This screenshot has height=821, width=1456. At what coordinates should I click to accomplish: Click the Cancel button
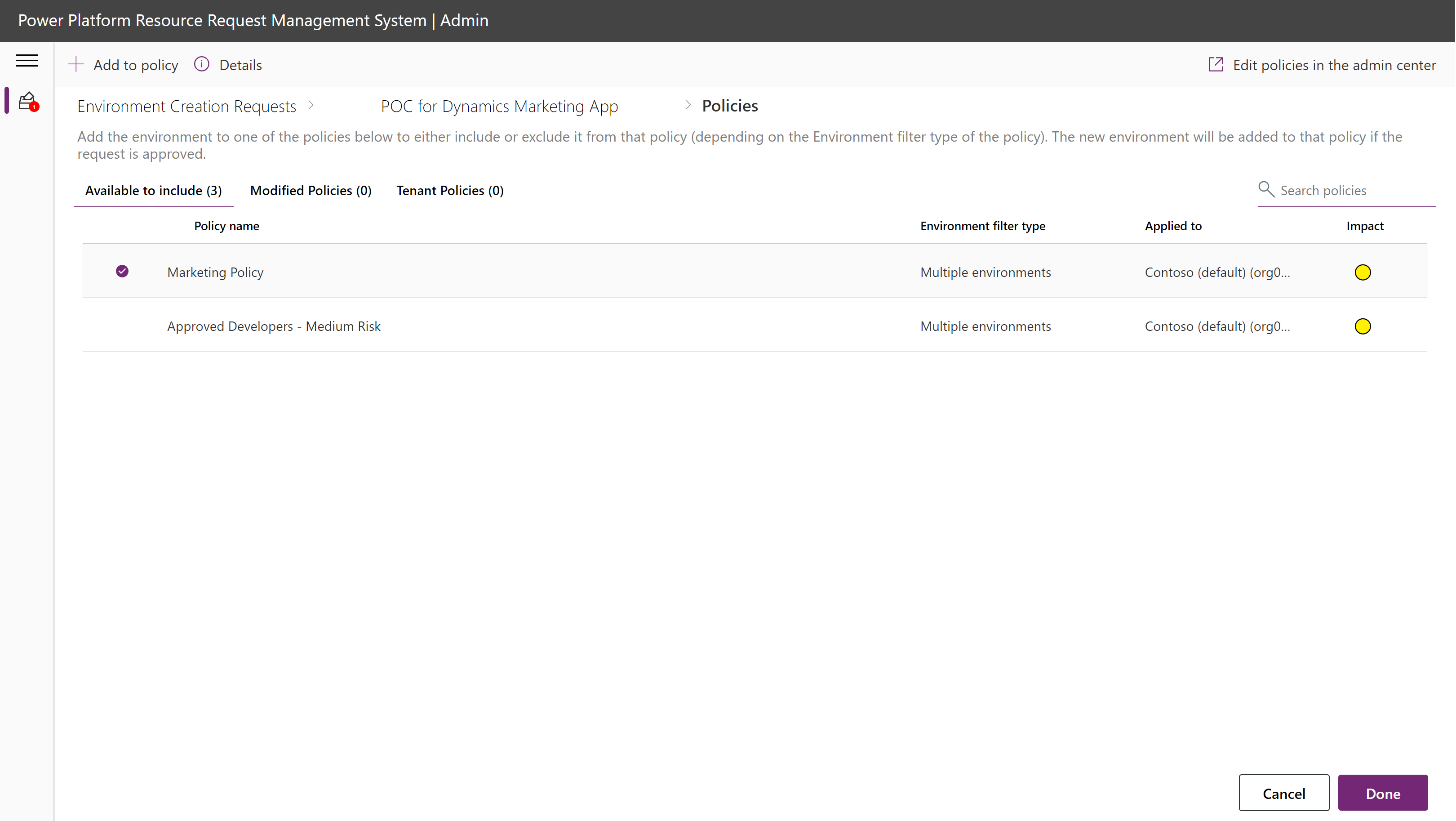click(1284, 793)
